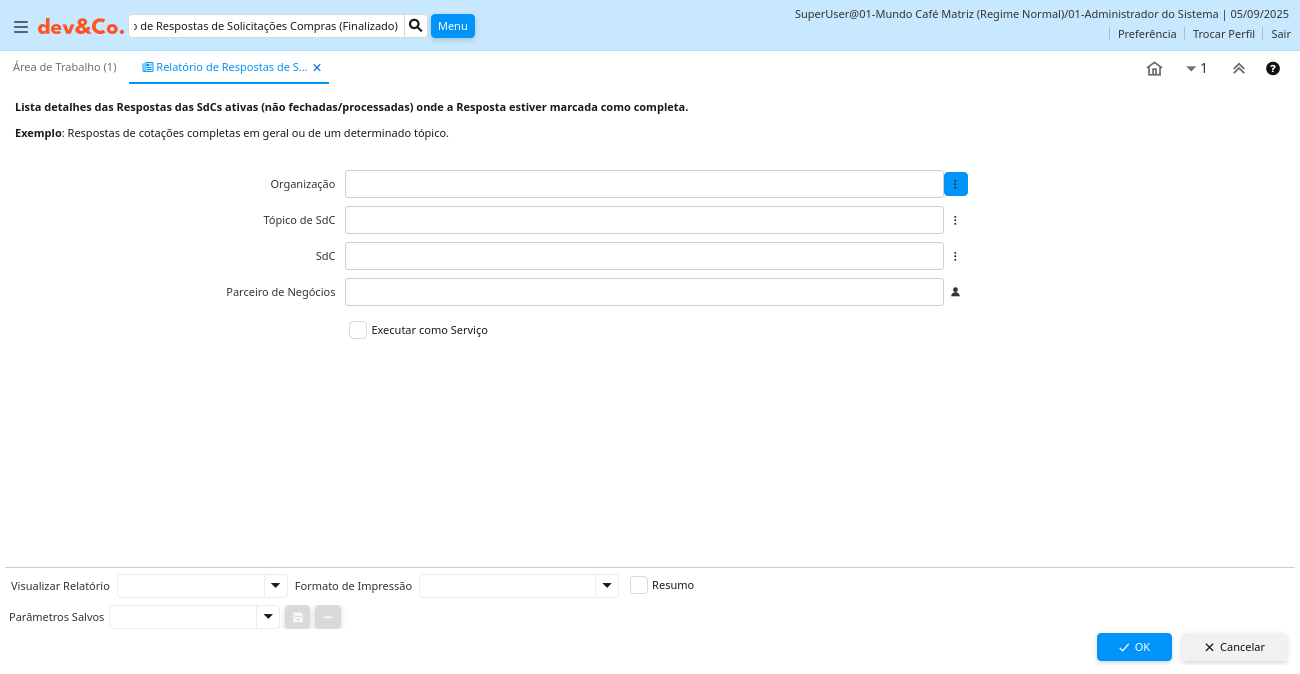Open the Preferência link

pos(1146,34)
